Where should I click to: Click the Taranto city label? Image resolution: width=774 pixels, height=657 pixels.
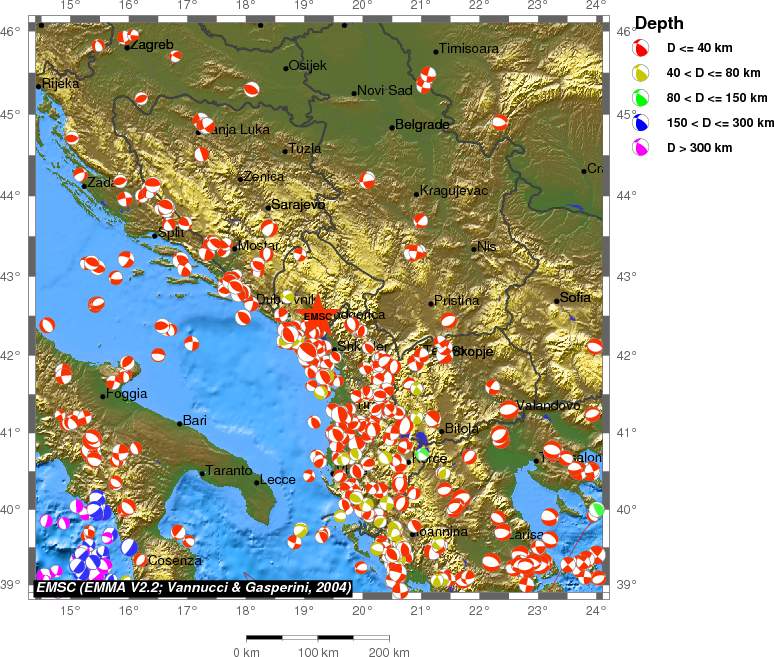[229, 471]
